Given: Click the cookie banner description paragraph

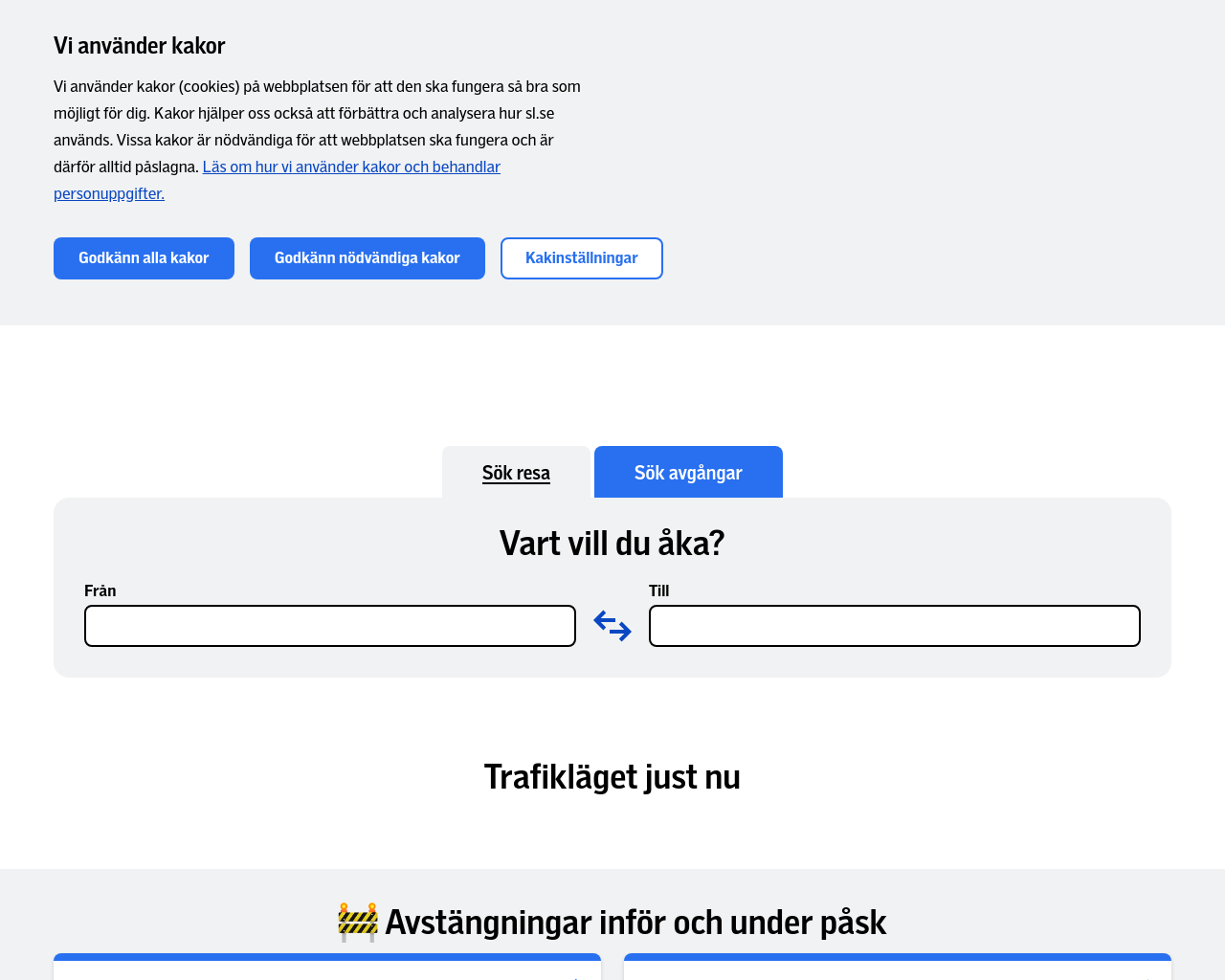Looking at the screenshot, I should (x=318, y=140).
